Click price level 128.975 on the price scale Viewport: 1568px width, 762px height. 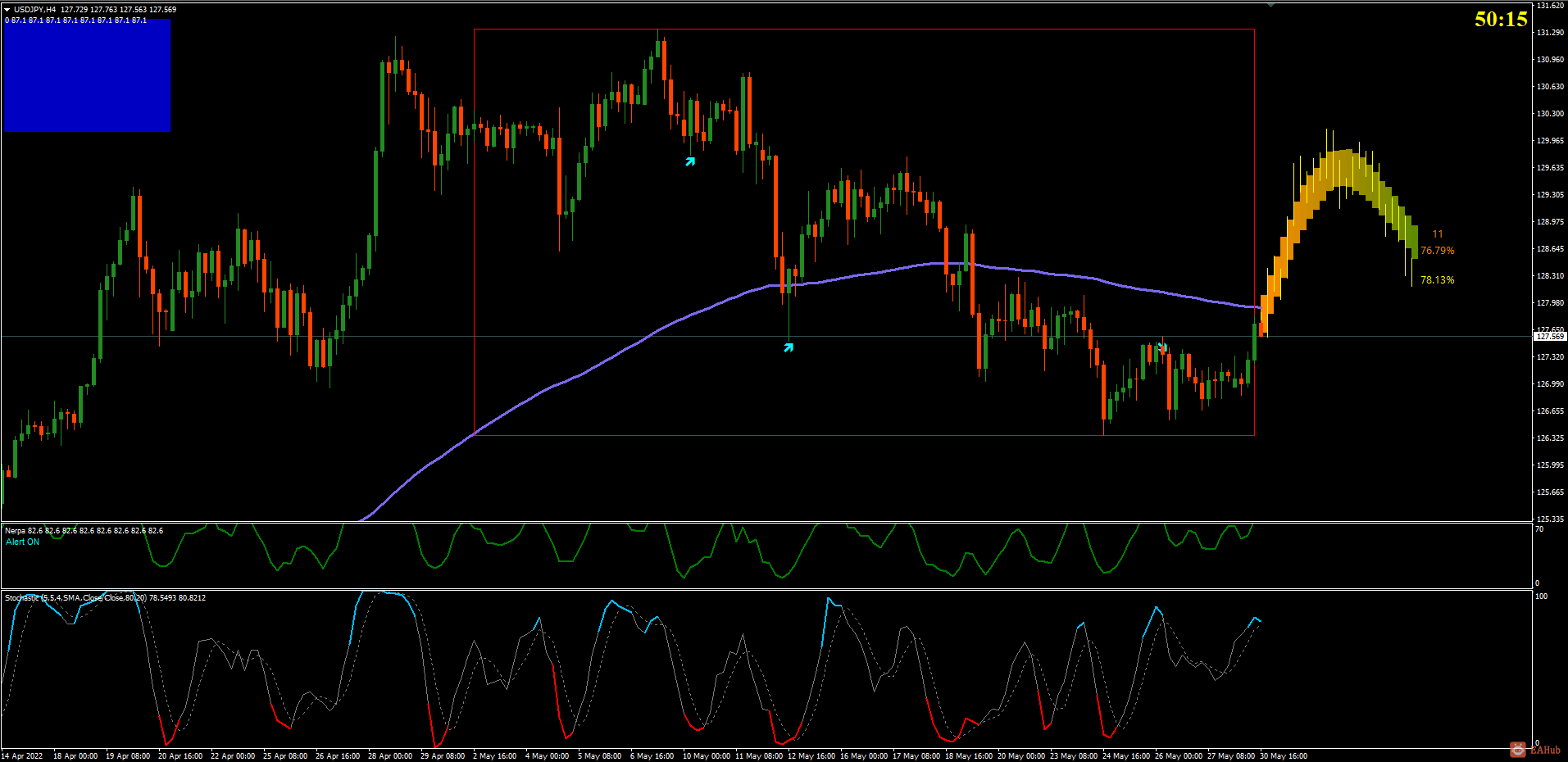1550,222
